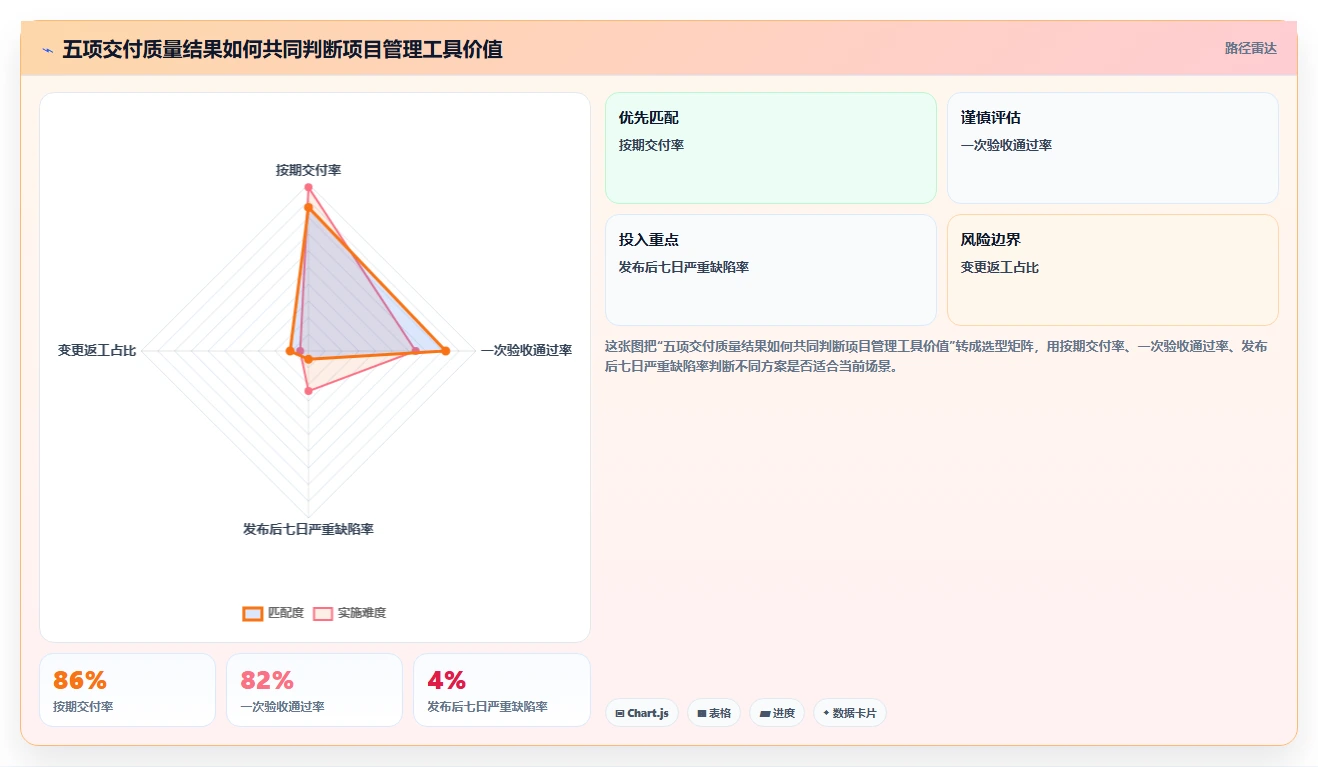Click pink 实施难度 point on 一次验收通过率 axis

point(416,350)
